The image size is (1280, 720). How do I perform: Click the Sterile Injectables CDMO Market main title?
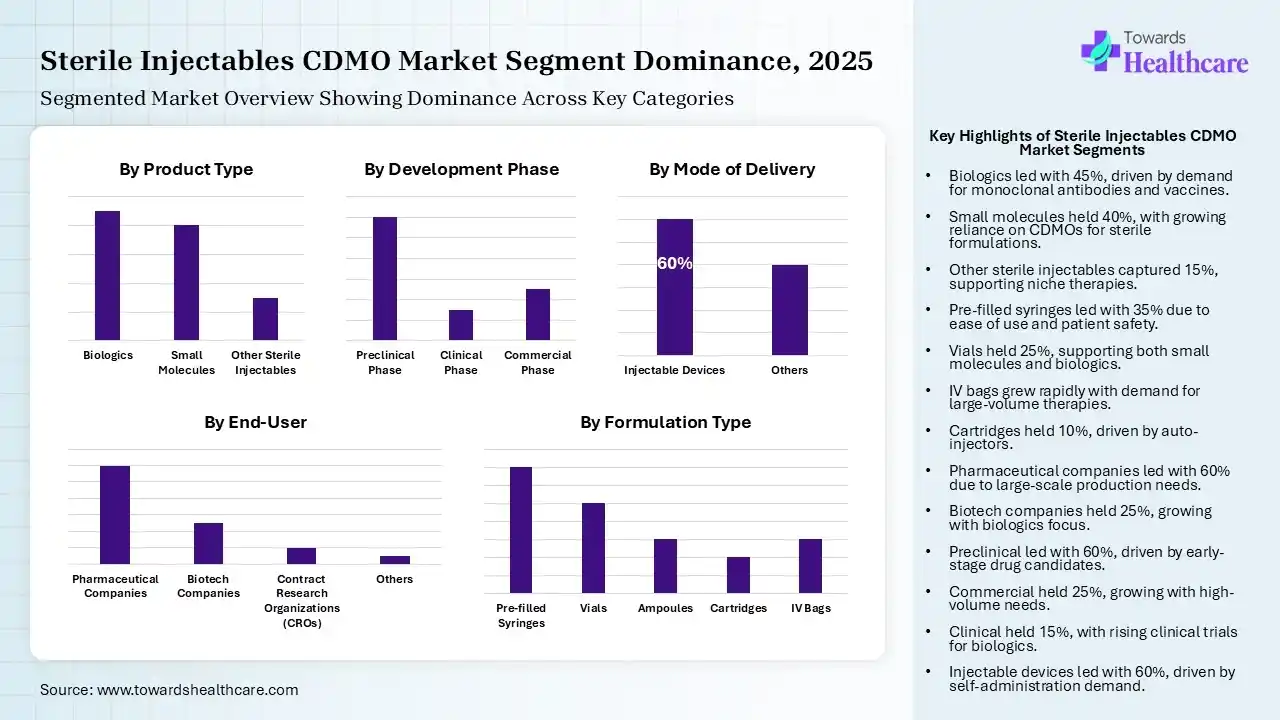(456, 62)
